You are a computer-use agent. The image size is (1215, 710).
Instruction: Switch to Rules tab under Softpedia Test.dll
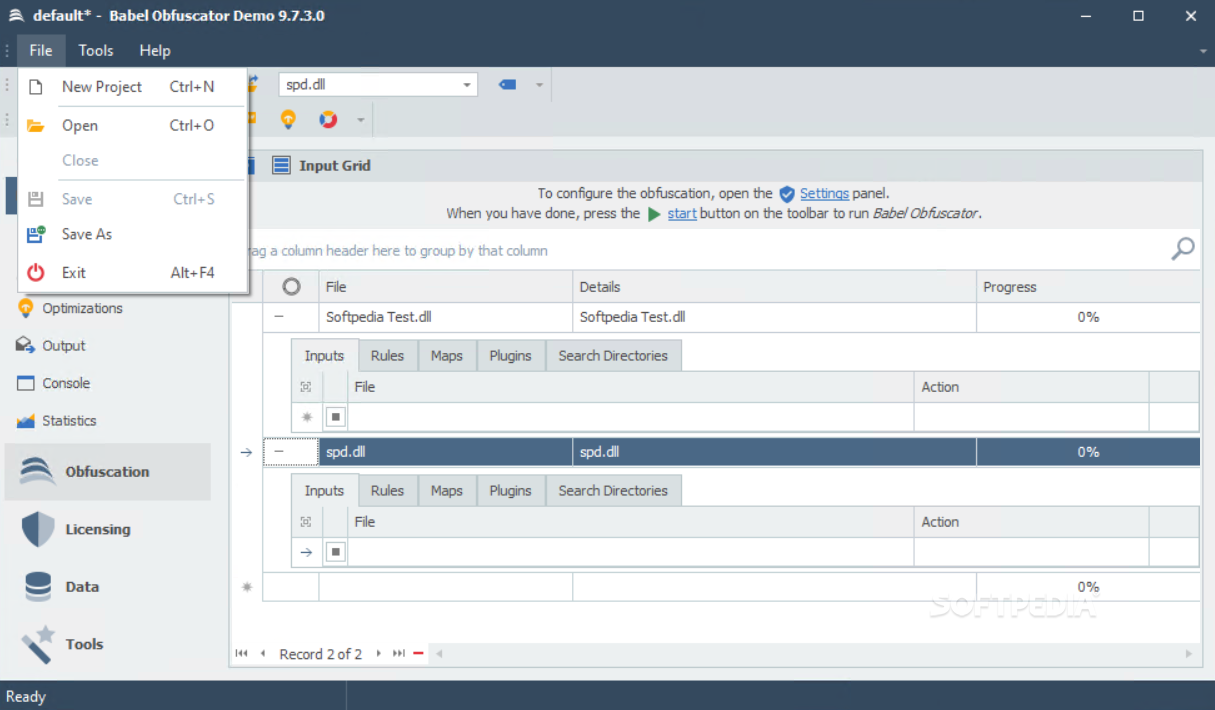coord(387,356)
